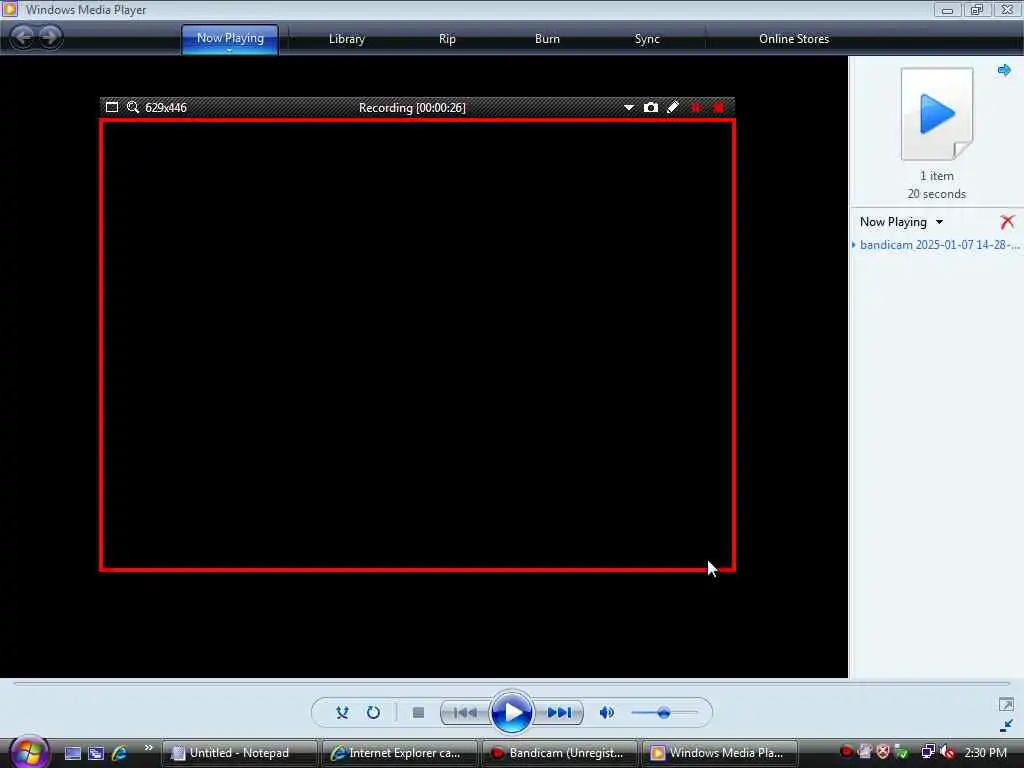Screen dimensions: 1024x768
Task: Open the Rip tab
Action: pyautogui.click(x=447, y=39)
